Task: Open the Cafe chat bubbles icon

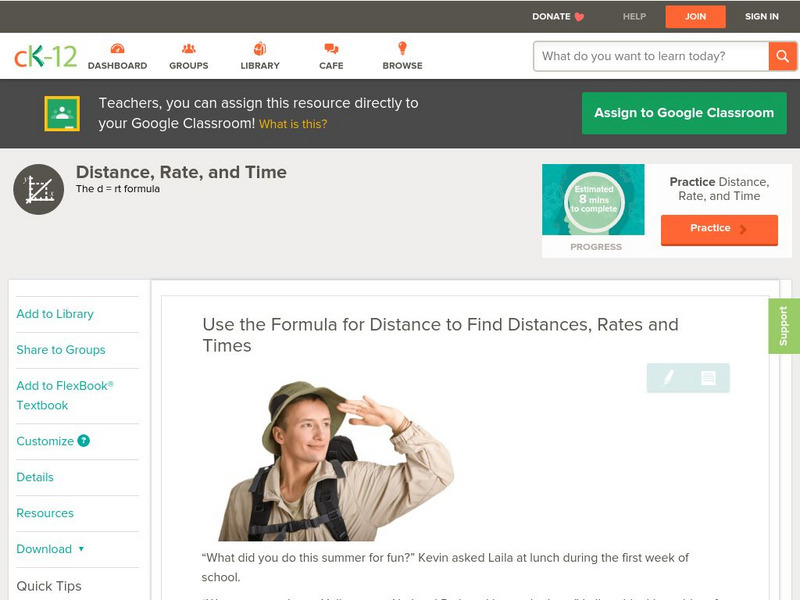Action: pyautogui.click(x=331, y=48)
